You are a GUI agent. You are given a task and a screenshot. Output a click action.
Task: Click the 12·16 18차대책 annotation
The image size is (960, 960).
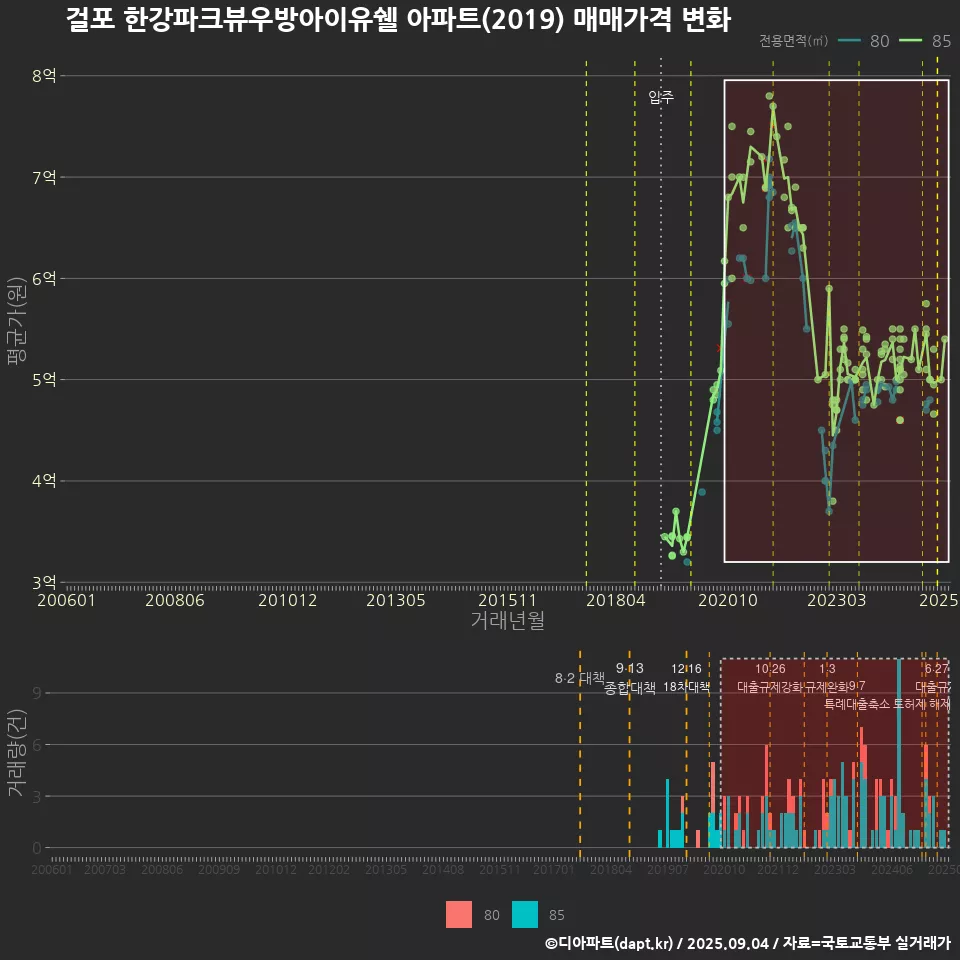[x=686, y=678]
